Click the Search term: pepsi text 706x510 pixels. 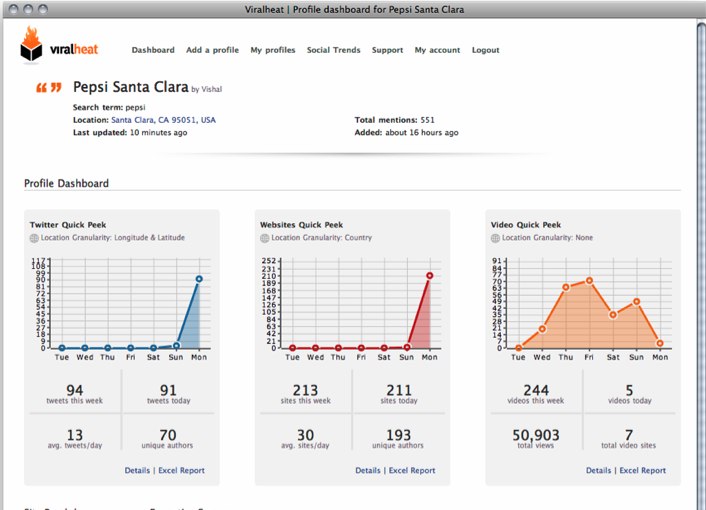109,107
